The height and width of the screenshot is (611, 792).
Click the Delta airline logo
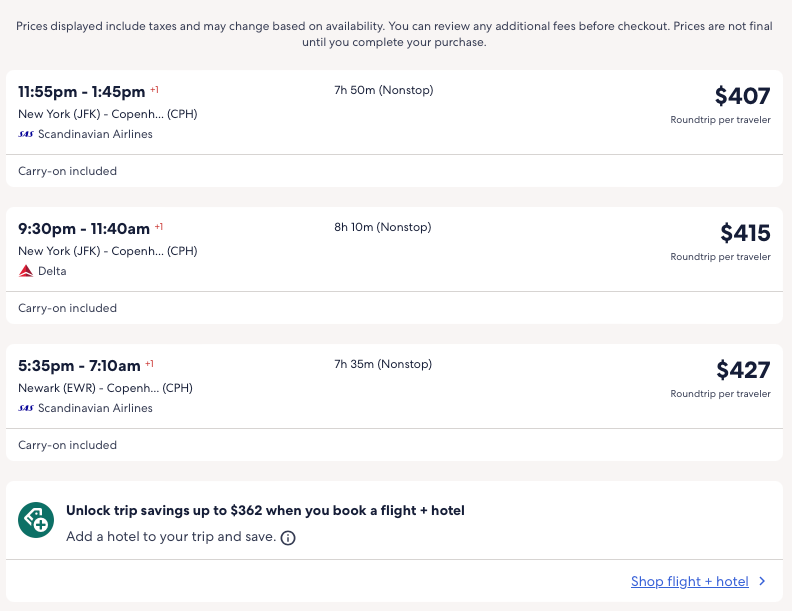coord(26,271)
